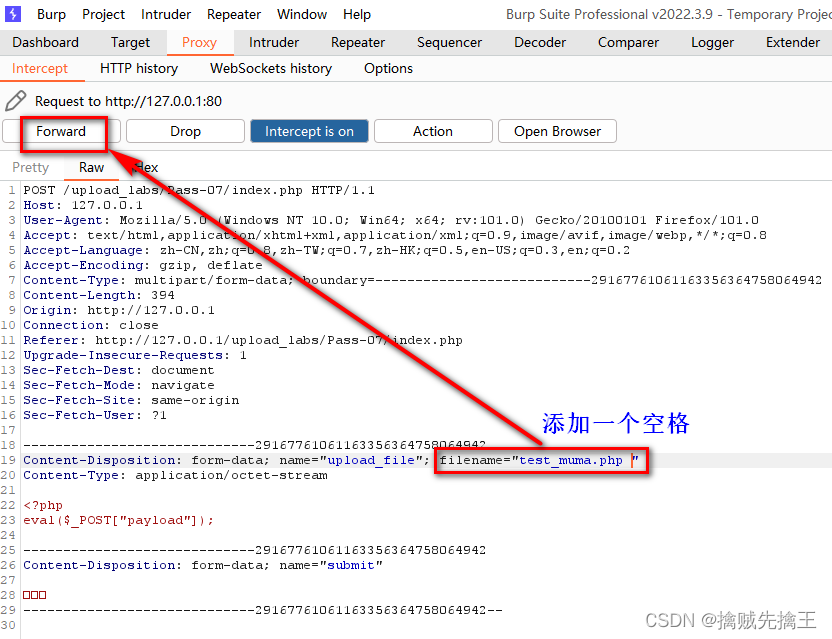Click the eval($_POST["payload"]) line
Image resolution: width=832 pixels, height=639 pixels.
[x=118, y=520]
